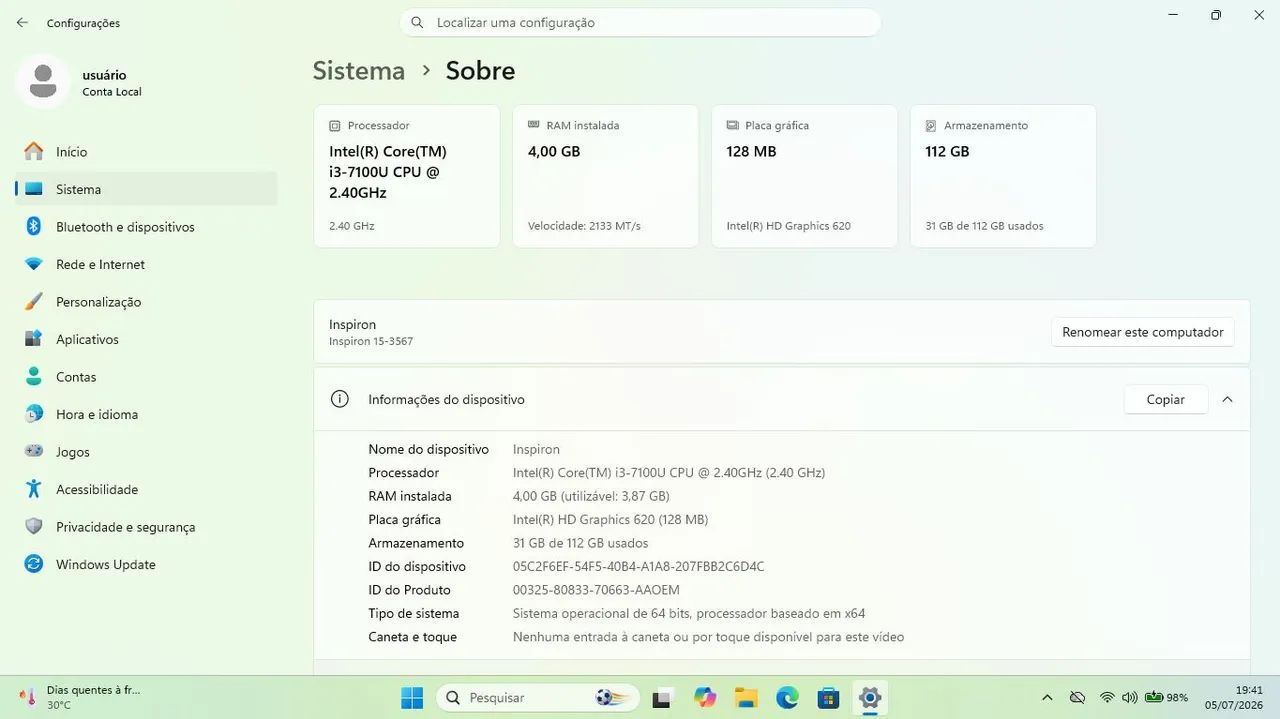
Task: Open Hora e idioma settings
Action: coord(146,414)
